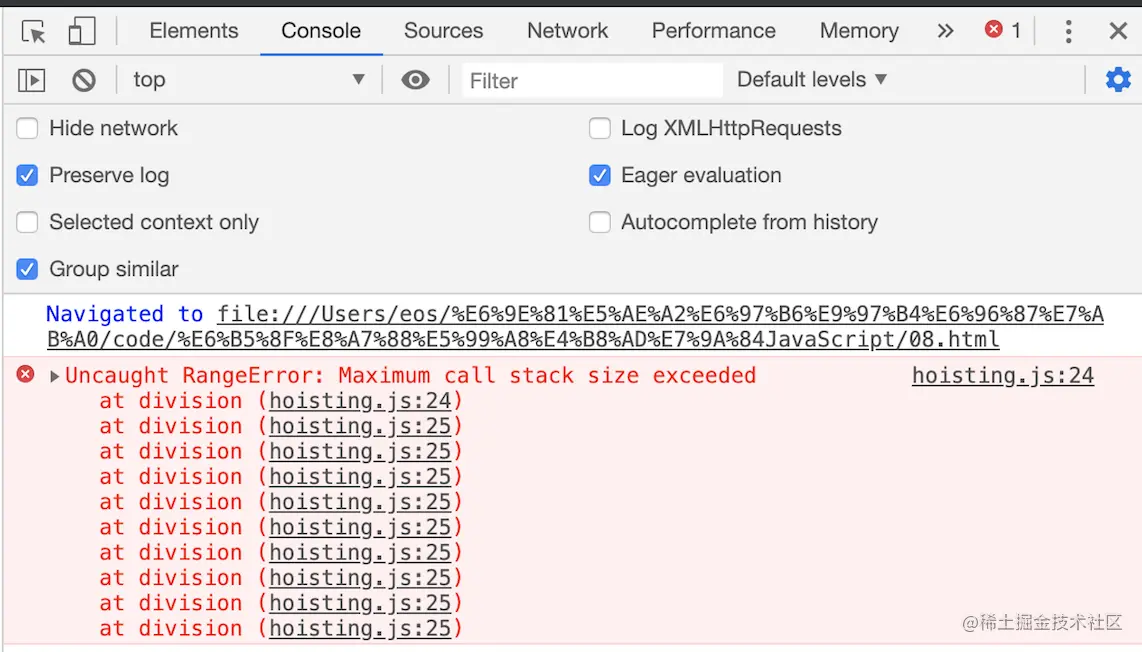
Task: Enable the Hide network checkbox
Action: point(28,128)
